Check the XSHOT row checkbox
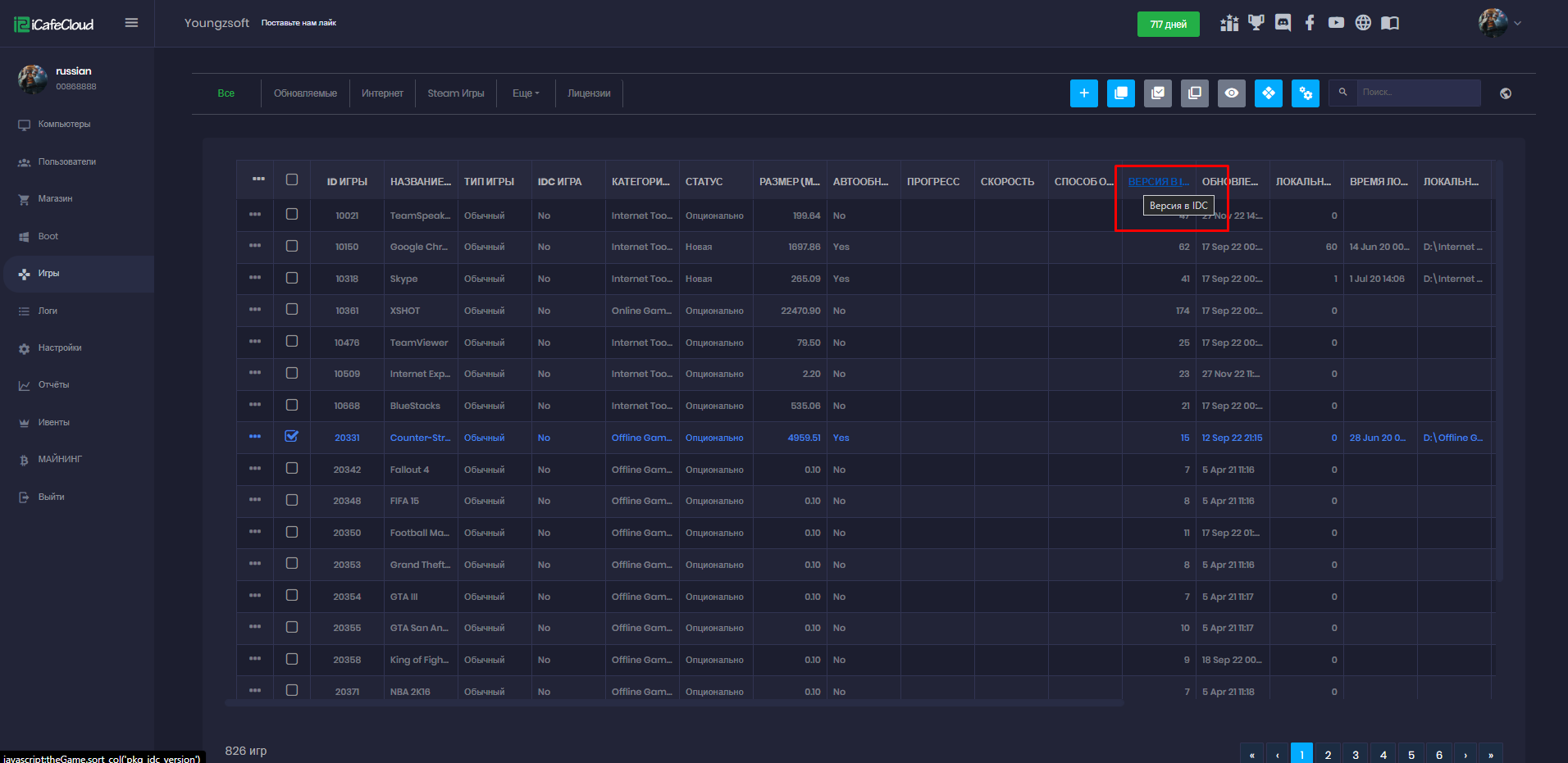 [x=292, y=309]
